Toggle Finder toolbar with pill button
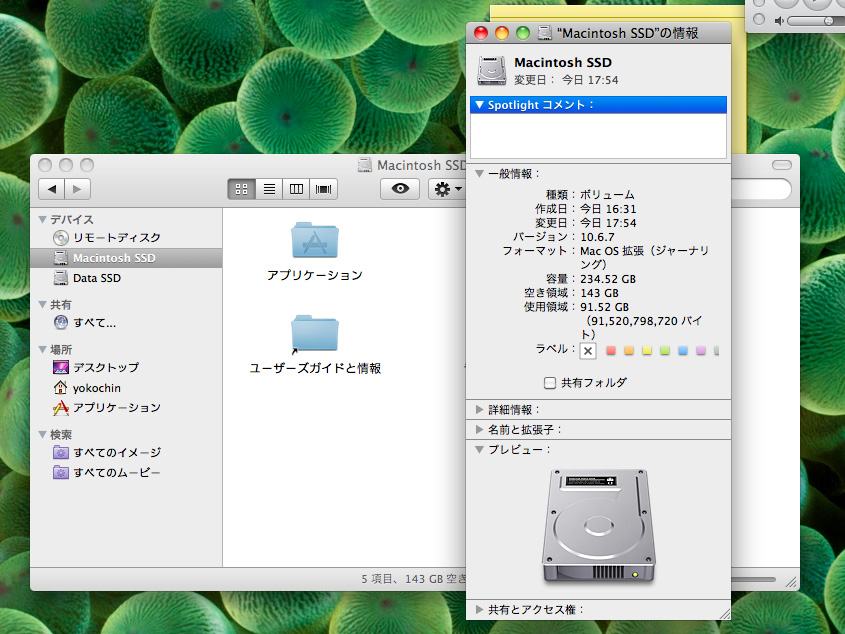This screenshot has height=634, width=845. (x=781, y=165)
